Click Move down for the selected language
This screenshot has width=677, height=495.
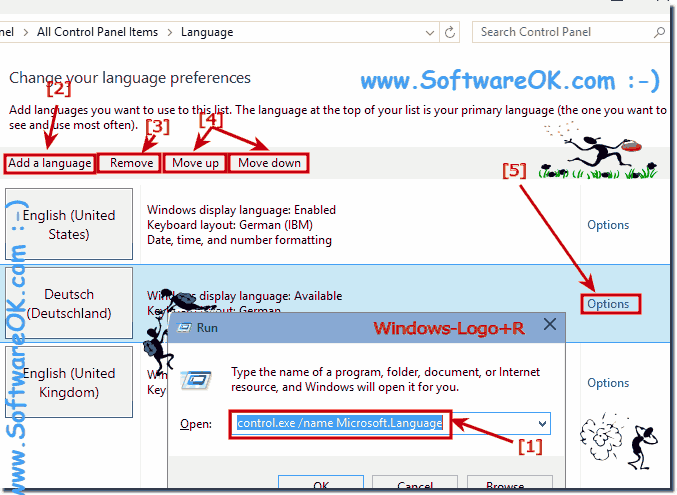[269, 163]
